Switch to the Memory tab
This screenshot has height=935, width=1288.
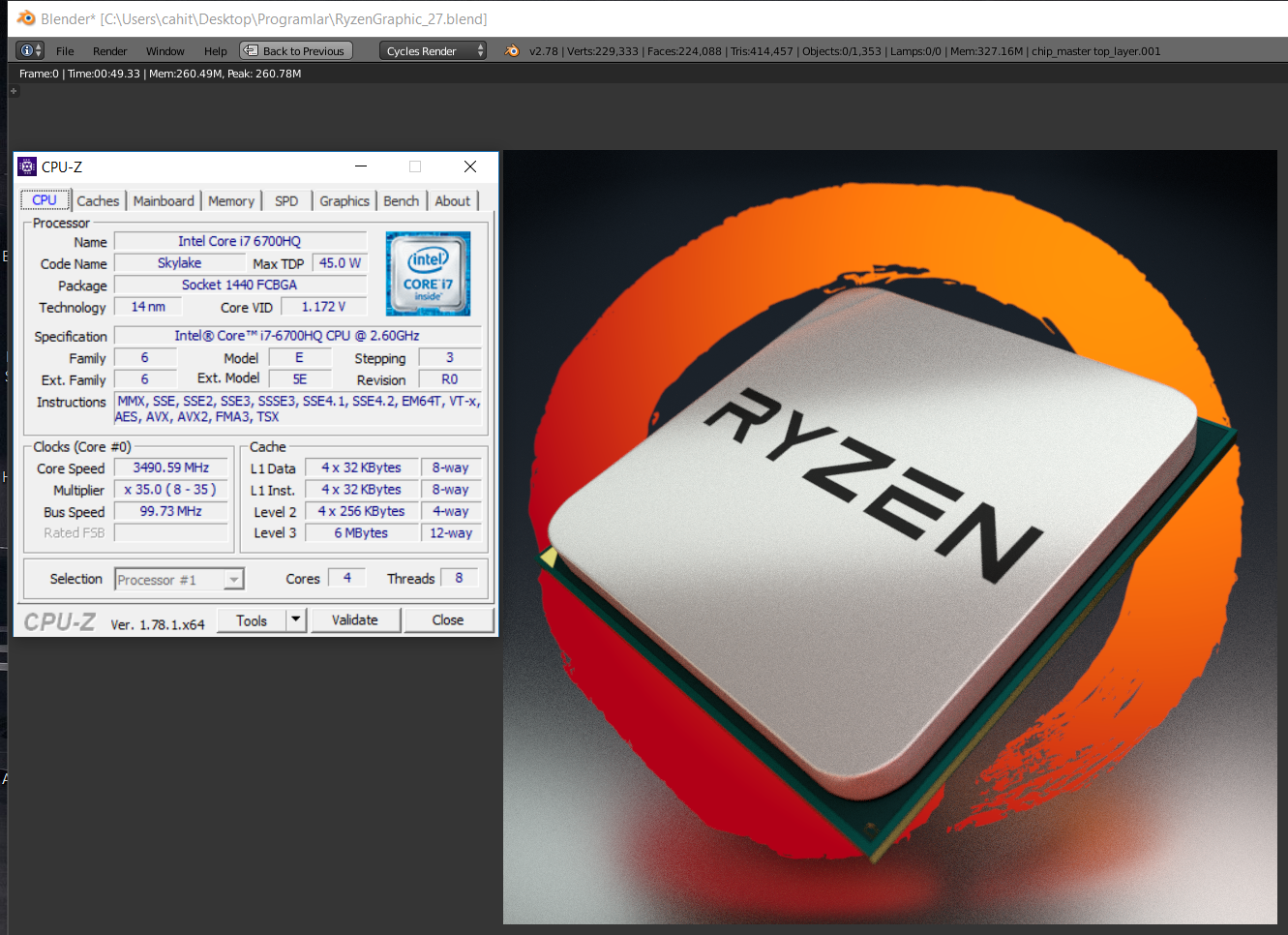(231, 201)
